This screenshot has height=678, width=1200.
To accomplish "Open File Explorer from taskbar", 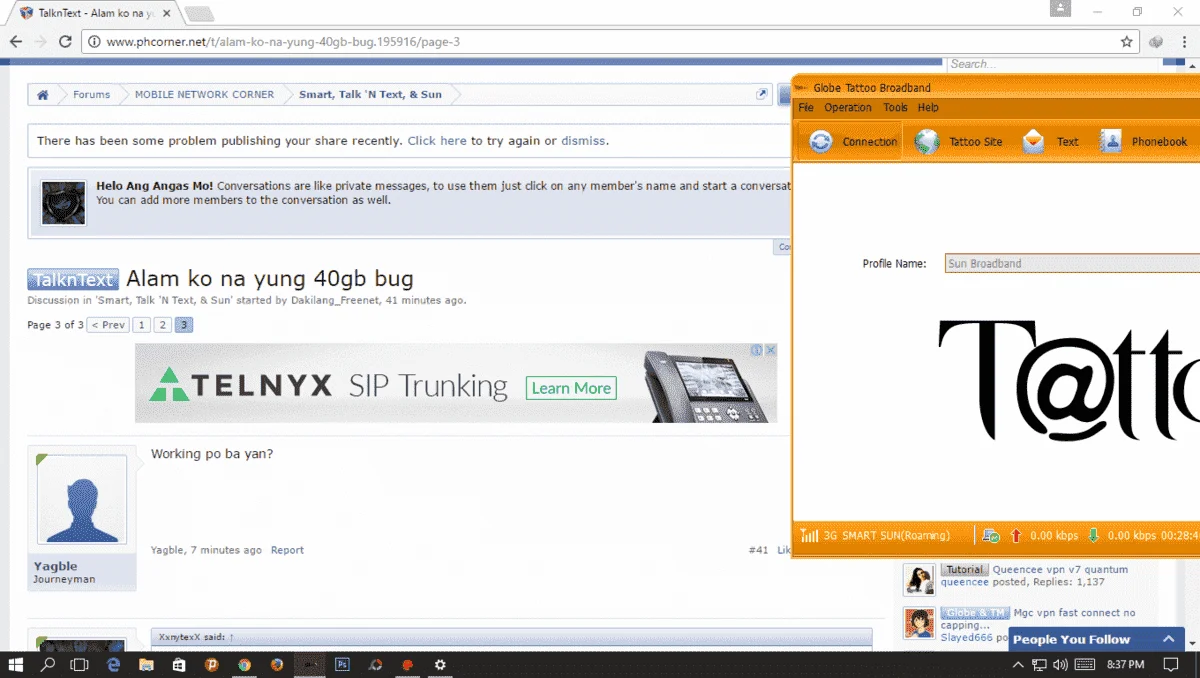I will 145,664.
